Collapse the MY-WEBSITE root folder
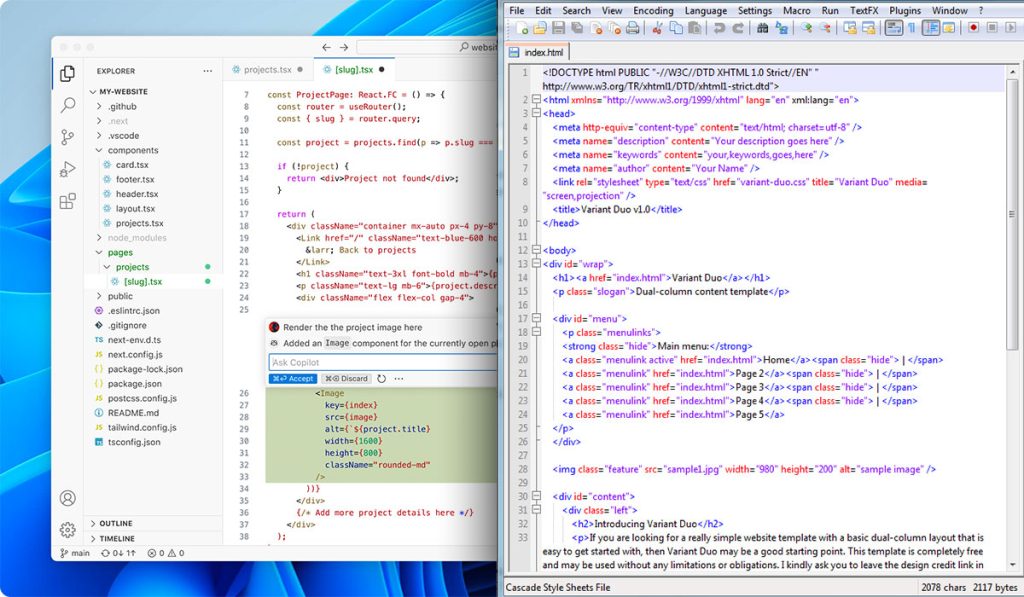Screen dimensions: 1024x597 coord(153,91)
